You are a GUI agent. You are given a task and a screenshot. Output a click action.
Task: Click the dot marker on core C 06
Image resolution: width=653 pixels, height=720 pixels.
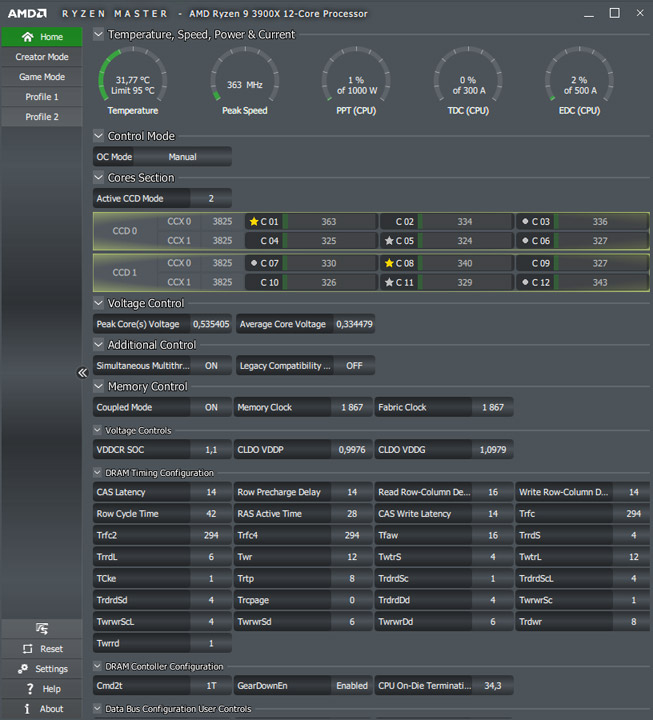(x=525, y=241)
